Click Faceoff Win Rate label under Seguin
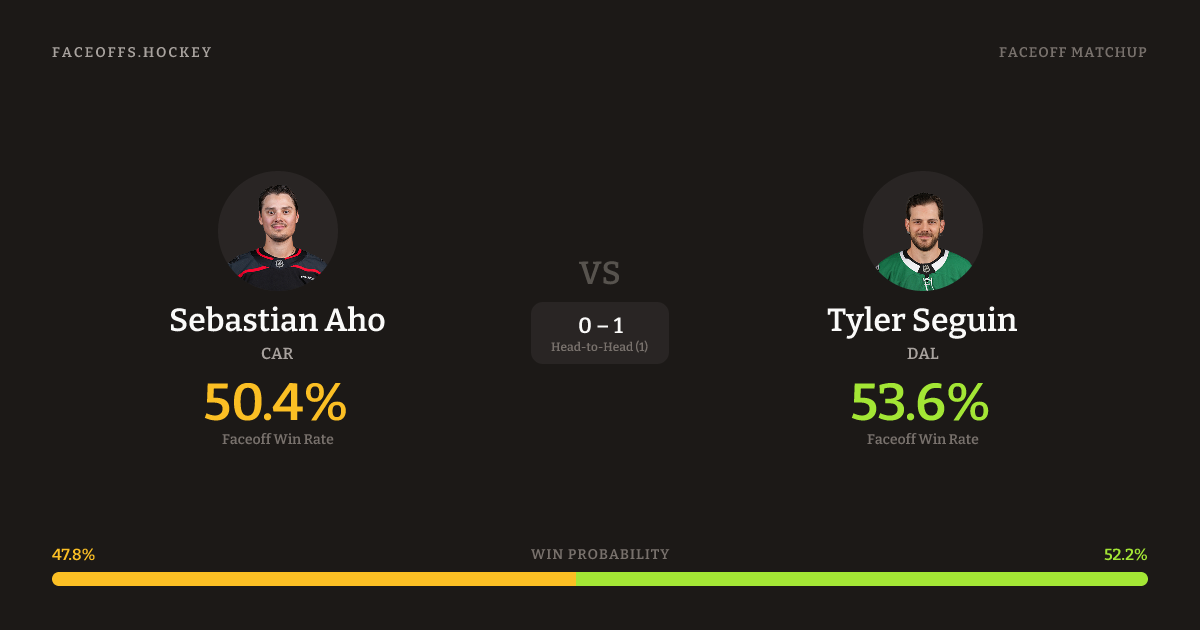The width and height of the screenshot is (1200, 630). click(922, 439)
